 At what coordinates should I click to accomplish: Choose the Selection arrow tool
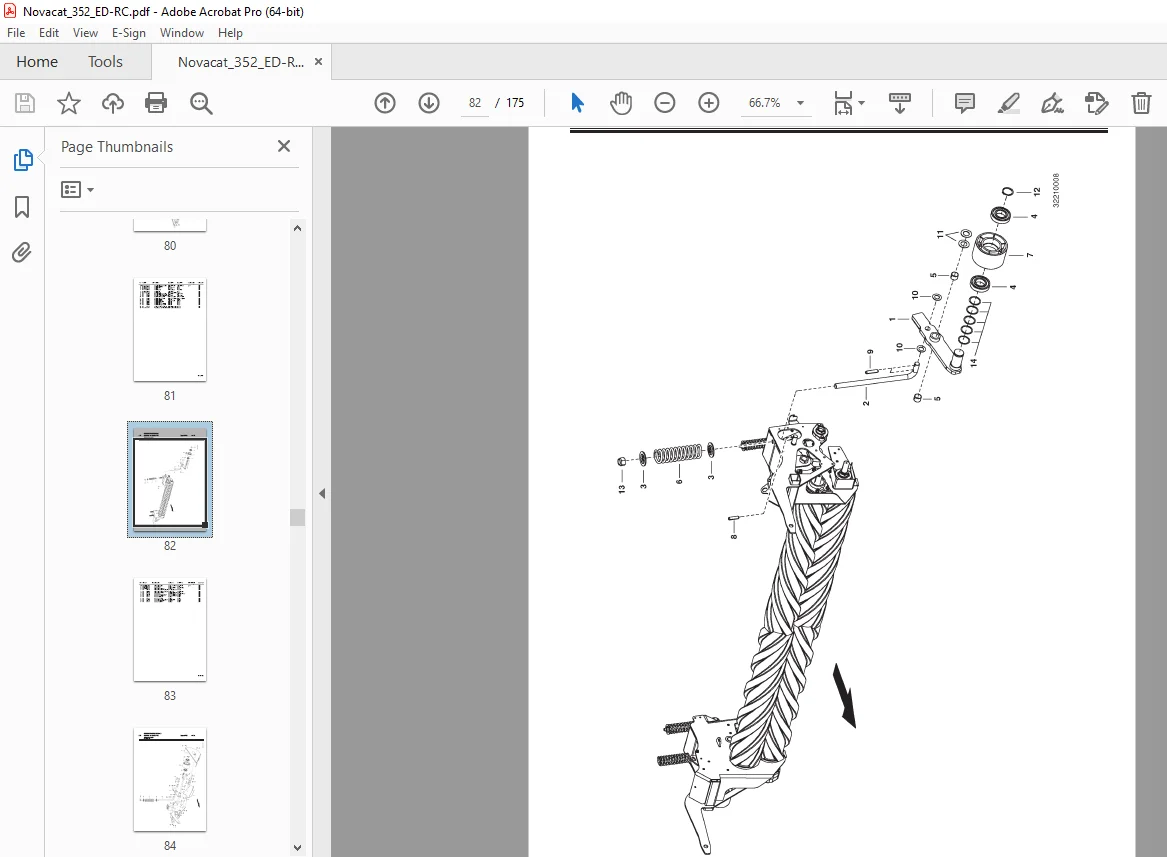point(577,103)
